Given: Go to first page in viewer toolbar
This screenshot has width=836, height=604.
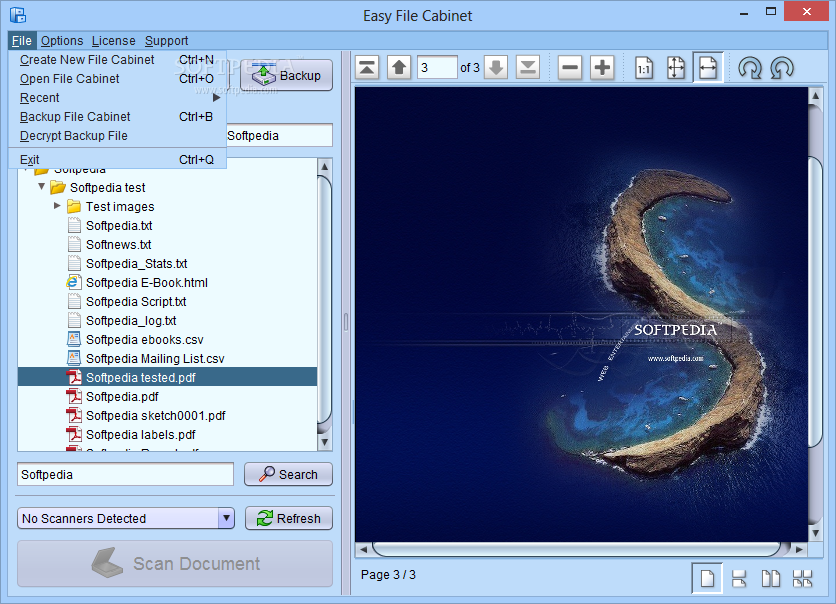Looking at the screenshot, I should (367, 68).
